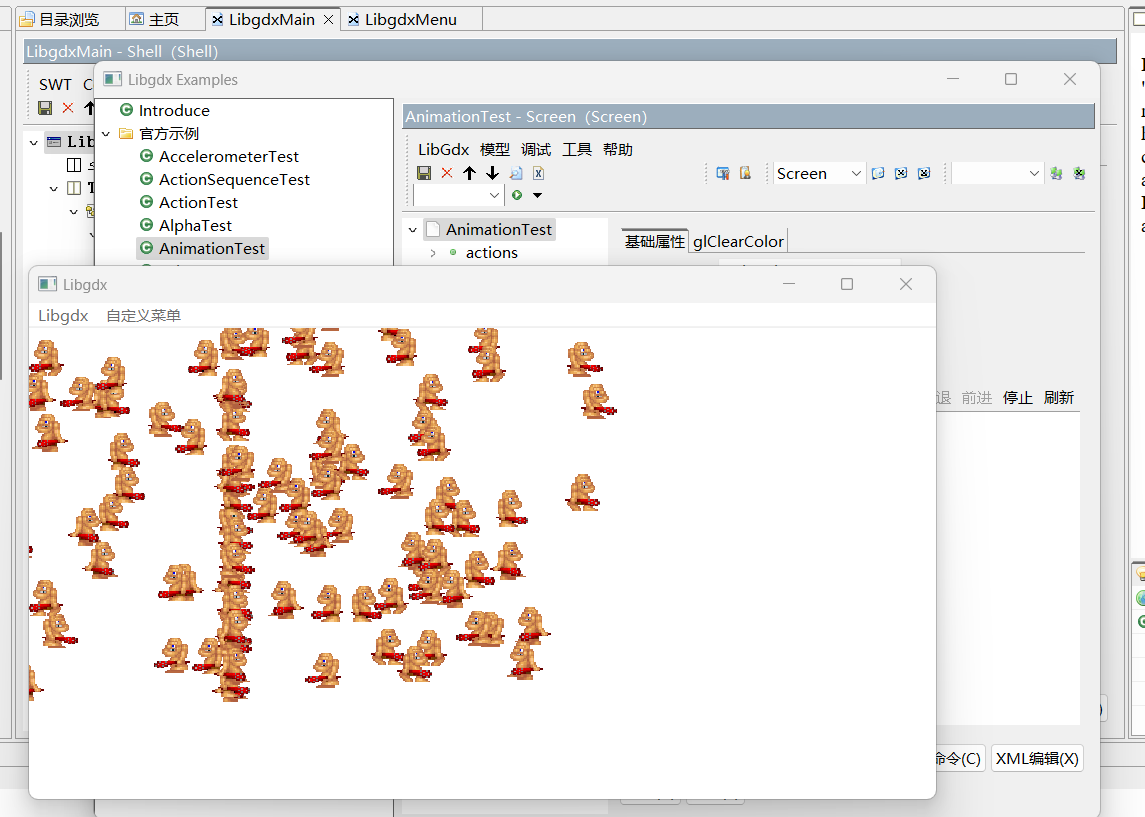The height and width of the screenshot is (817, 1145).
Task: Switch to the 基础属性 tab
Action: pyautogui.click(x=654, y=242)
